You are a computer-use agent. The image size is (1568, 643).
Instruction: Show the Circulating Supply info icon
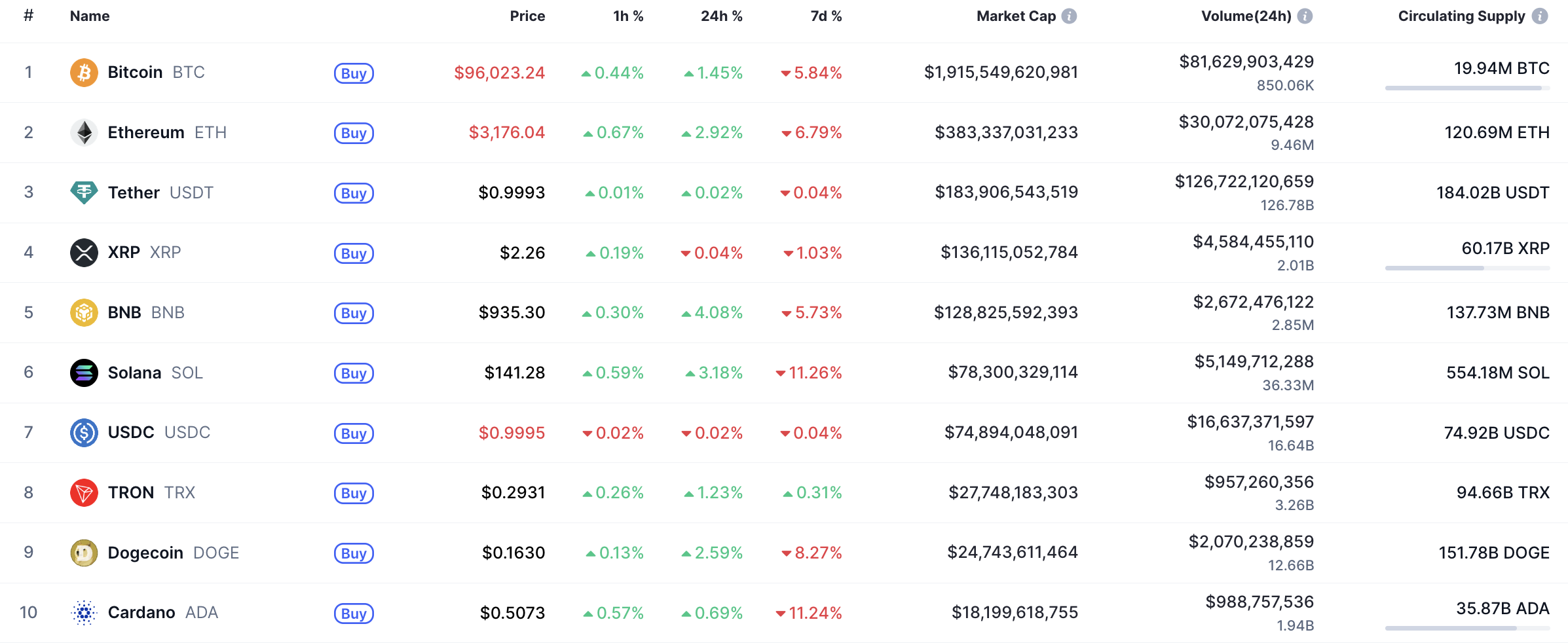click(x=1540, y=16)
